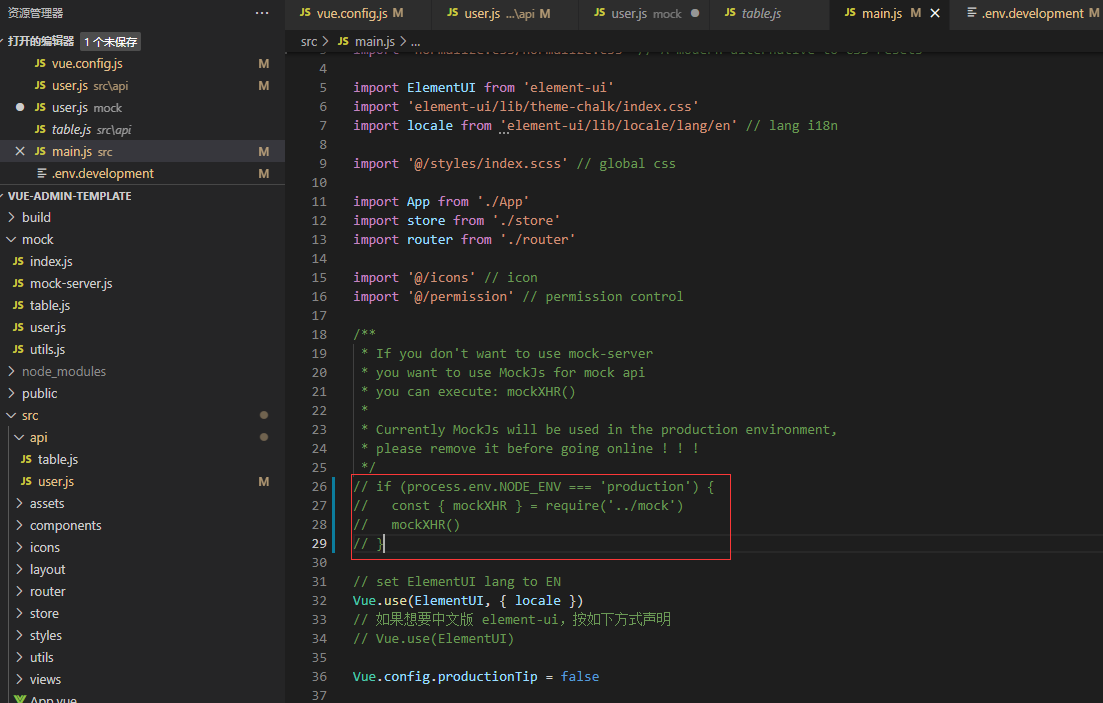Click JS icon of utils.js in mock
Image resolution: width=1103 pixels, height=703 pixels.
[x=18, y=349]
